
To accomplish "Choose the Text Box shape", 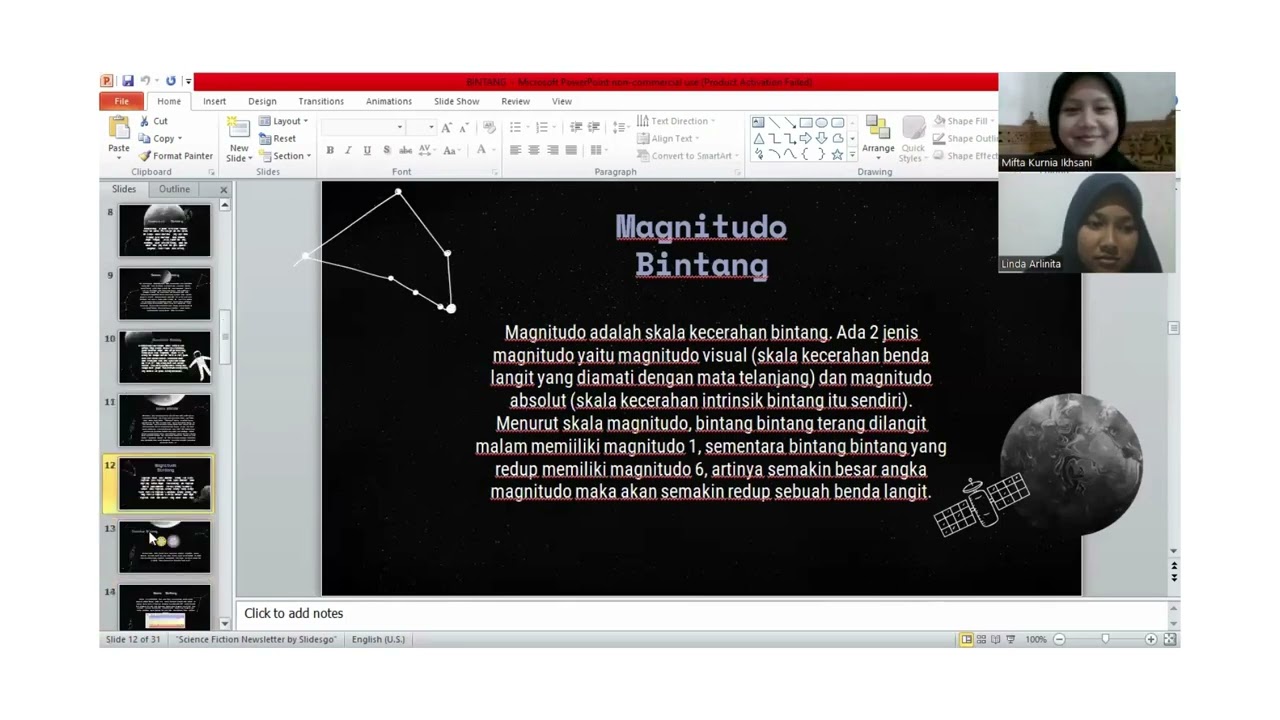I will (x=758, y=123).
